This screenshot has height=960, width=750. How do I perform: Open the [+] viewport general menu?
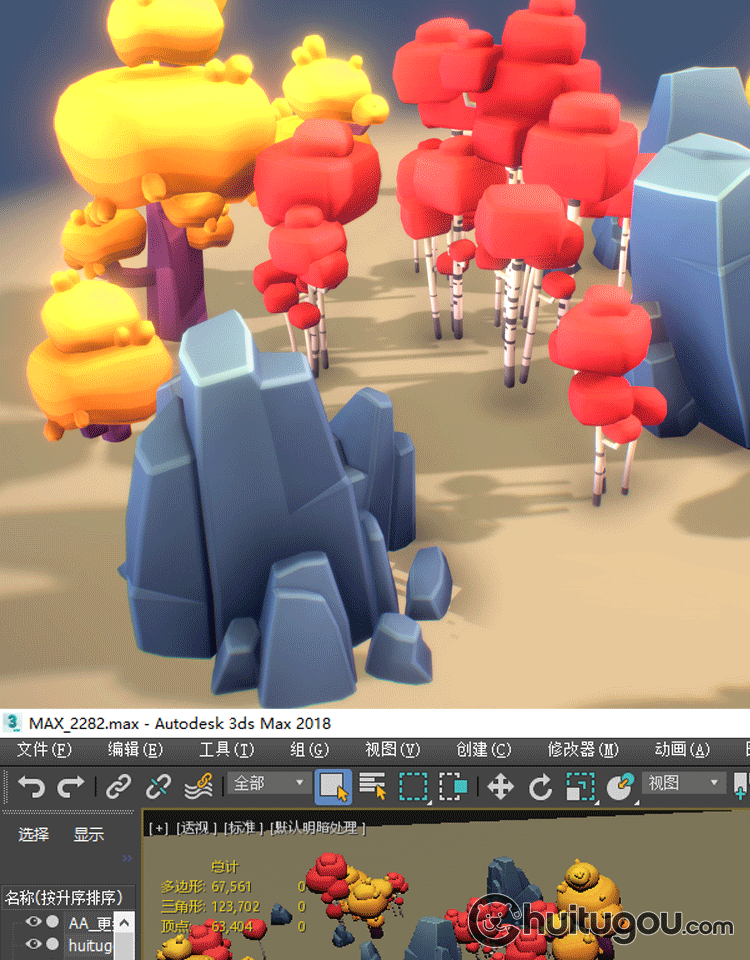coord(158,828)
